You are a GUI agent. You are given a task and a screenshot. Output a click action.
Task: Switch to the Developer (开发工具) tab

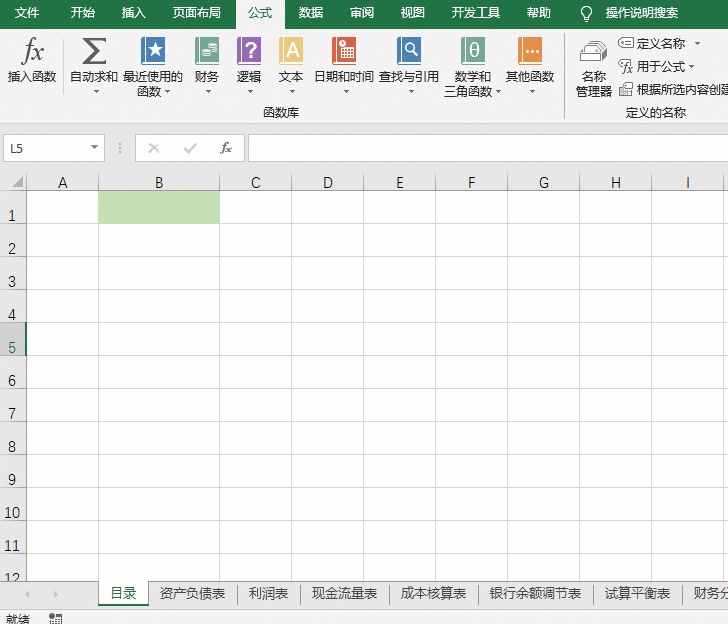(475, 13)
